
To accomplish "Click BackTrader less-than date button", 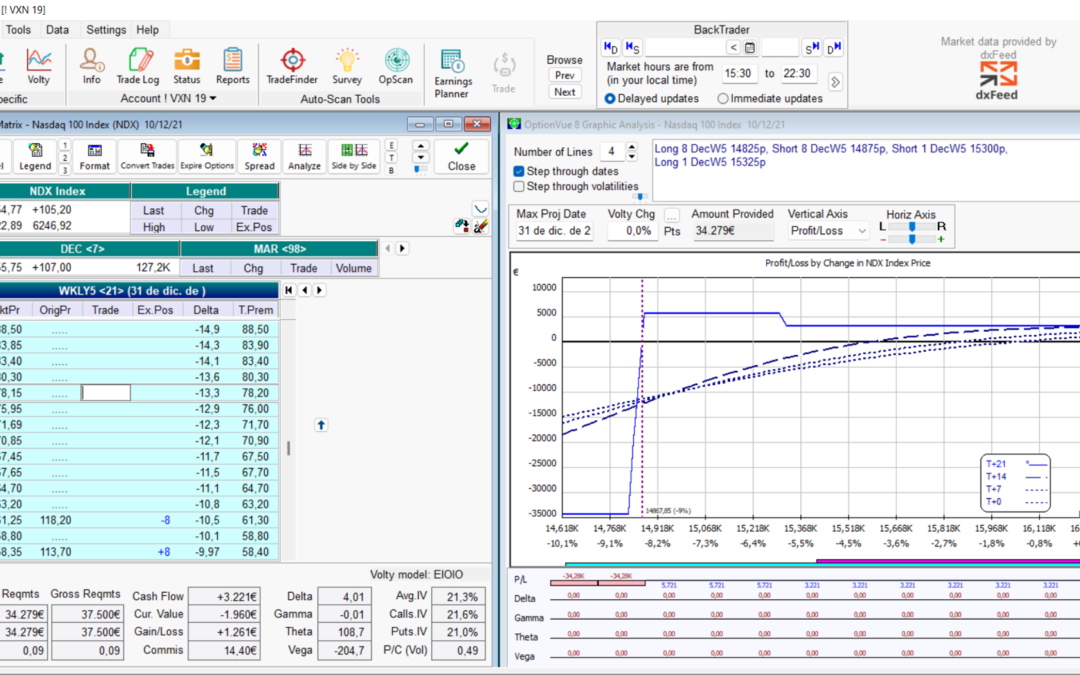I will tap(734, 48).
